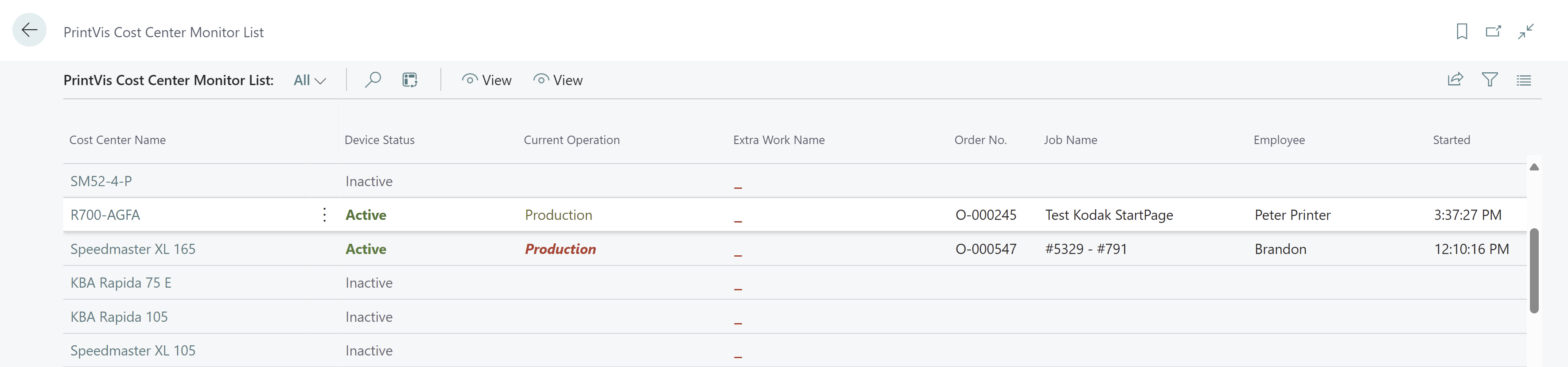This screenshot has width=1568, height=367.
Task: Open page in new window icon
Action: pyautogui.click(x=1493, y=31)
